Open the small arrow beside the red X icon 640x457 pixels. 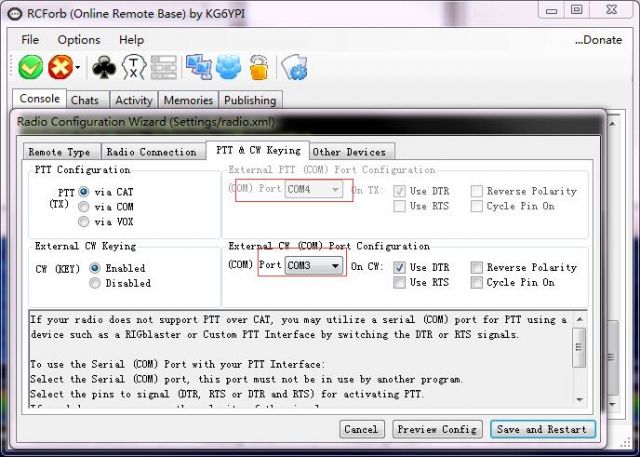[x=78, y=68]
